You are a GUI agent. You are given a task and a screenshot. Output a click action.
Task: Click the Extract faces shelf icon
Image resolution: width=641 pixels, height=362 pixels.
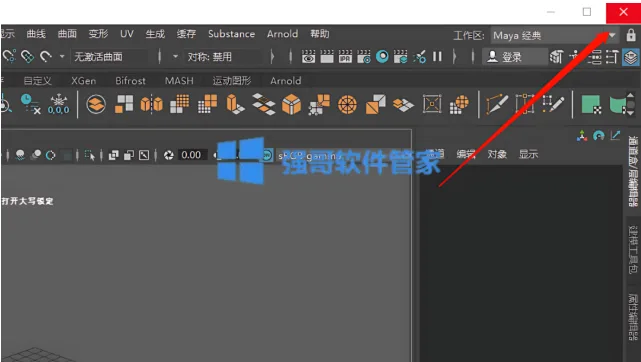click(x=403, y=105)
